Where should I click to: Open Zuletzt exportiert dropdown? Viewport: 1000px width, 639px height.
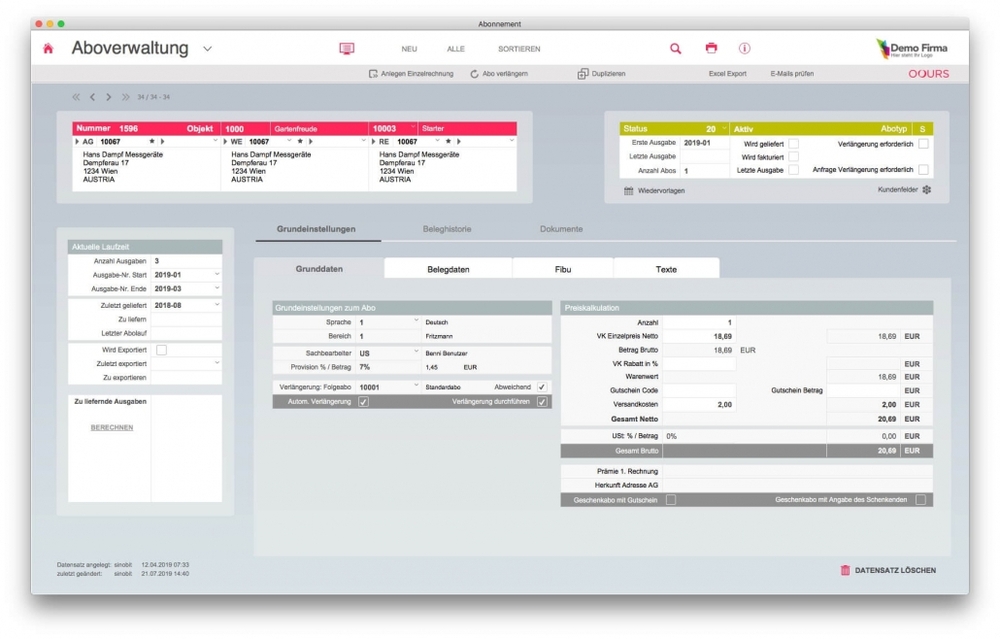pyautogui.click(x=217, y=364)
